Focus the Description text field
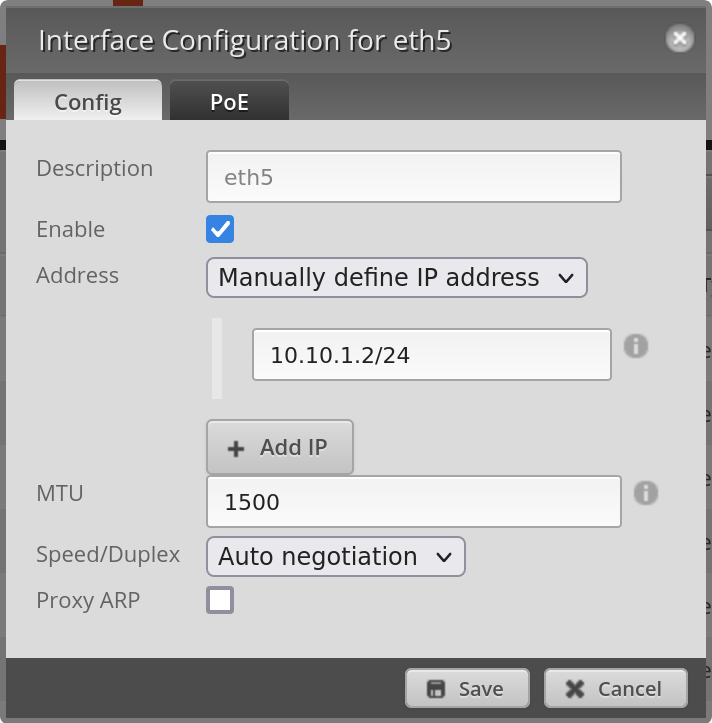Viewport: 712px width, 723px height. pos(413,177)
